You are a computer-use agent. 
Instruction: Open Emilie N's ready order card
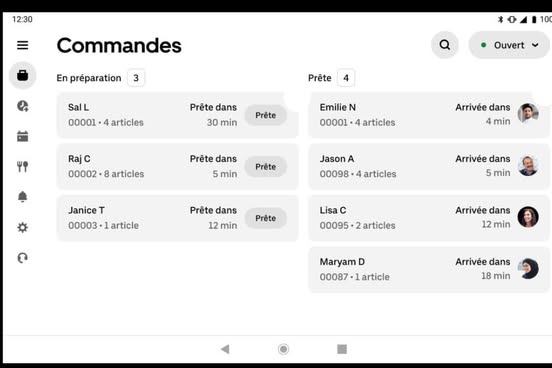pos(429,115)
